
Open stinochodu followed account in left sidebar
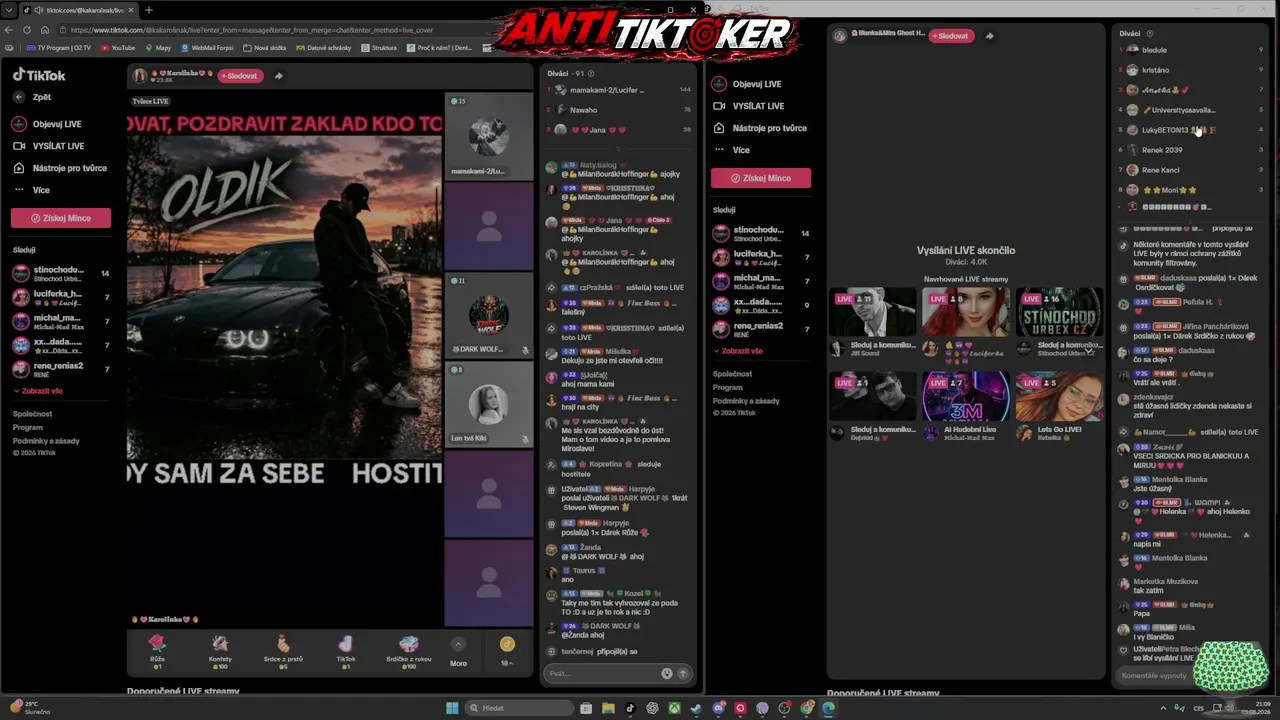[x=61, y=273]
